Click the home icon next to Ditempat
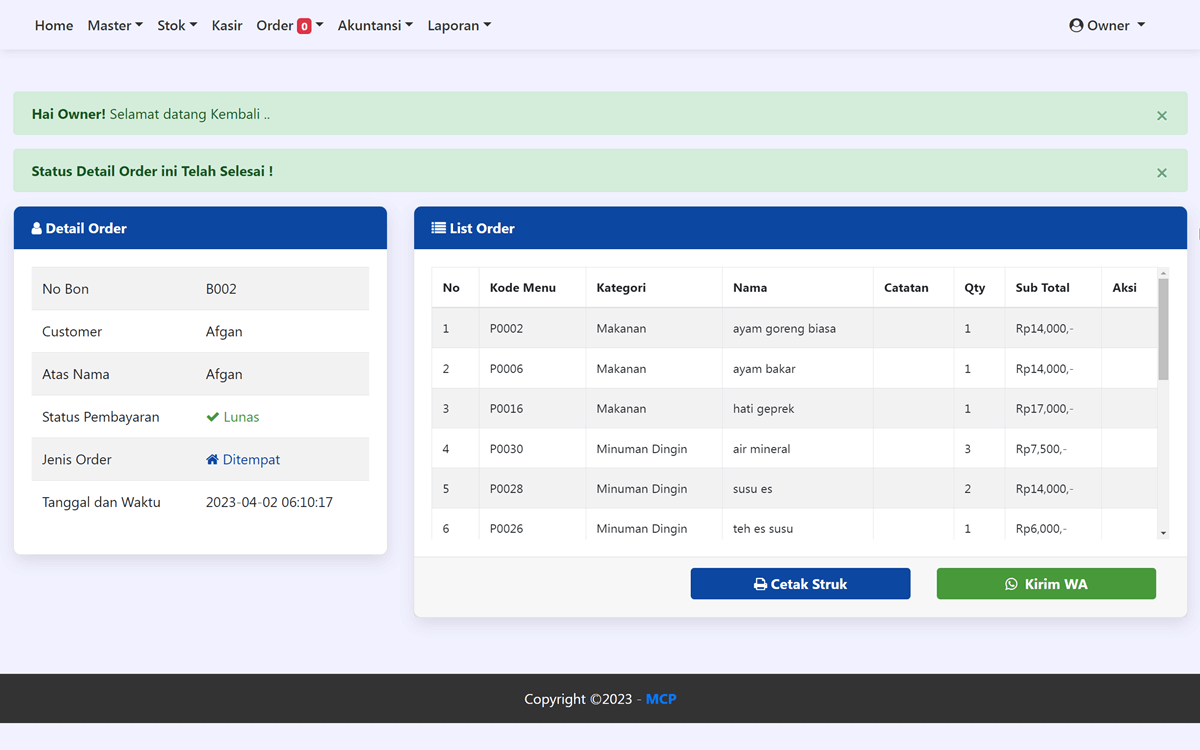The height and width of the screenshot is (750, 1200). point(212,460)
